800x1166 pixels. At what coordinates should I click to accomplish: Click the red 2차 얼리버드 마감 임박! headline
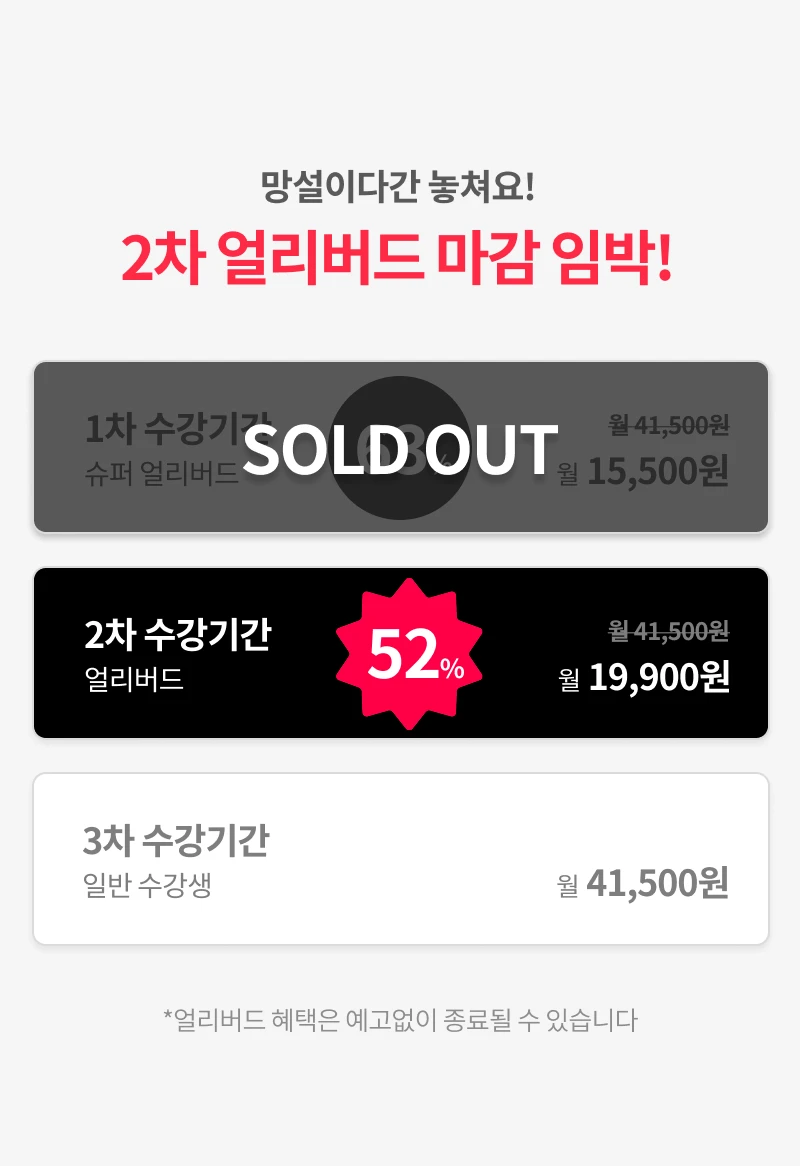(397, 259)
